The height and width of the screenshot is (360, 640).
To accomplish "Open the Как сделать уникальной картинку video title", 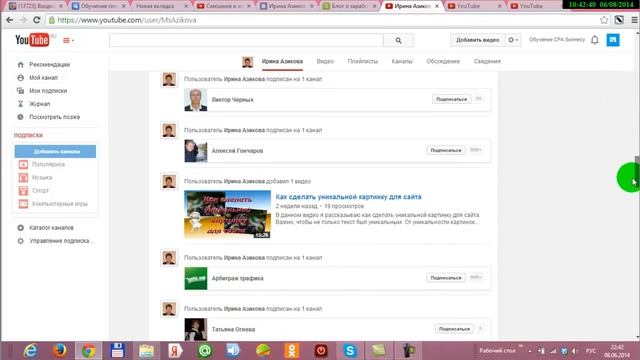I will [348, 197].
